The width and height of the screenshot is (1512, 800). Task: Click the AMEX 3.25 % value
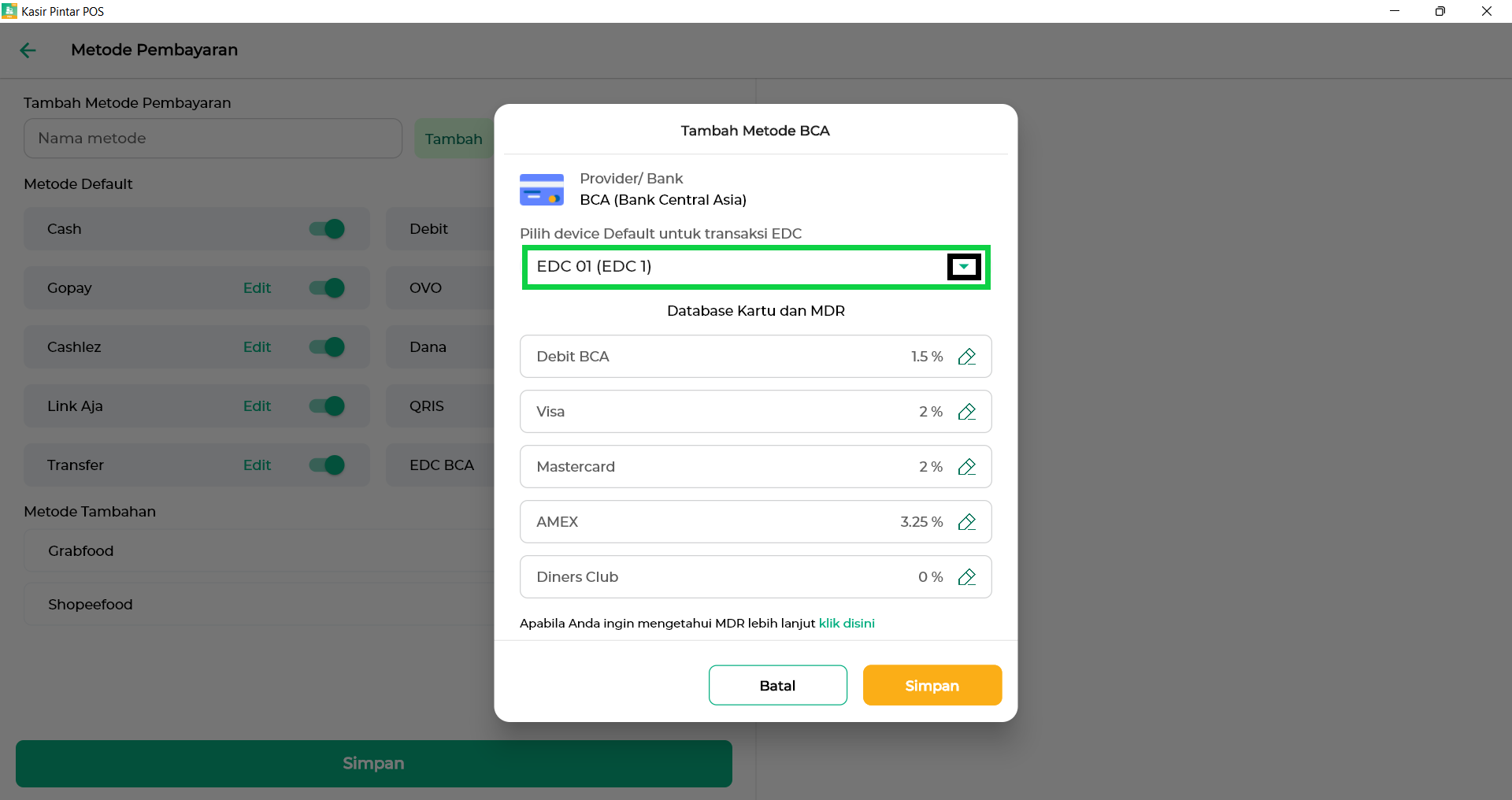coord(921,522)
